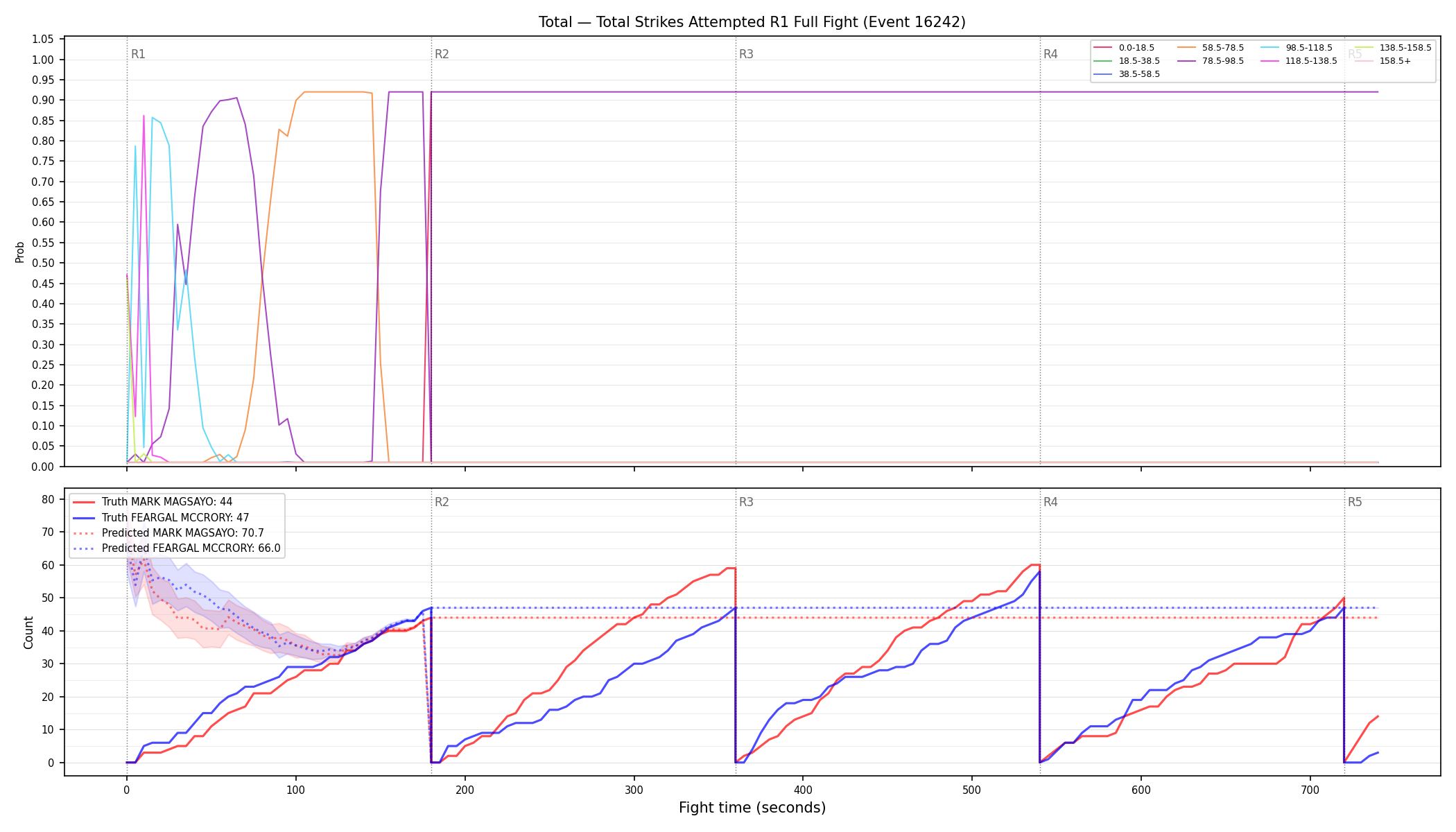Click the 700 tick label on the x-axis
The width and height of the screenshot is (1456, 832).
1310,790
